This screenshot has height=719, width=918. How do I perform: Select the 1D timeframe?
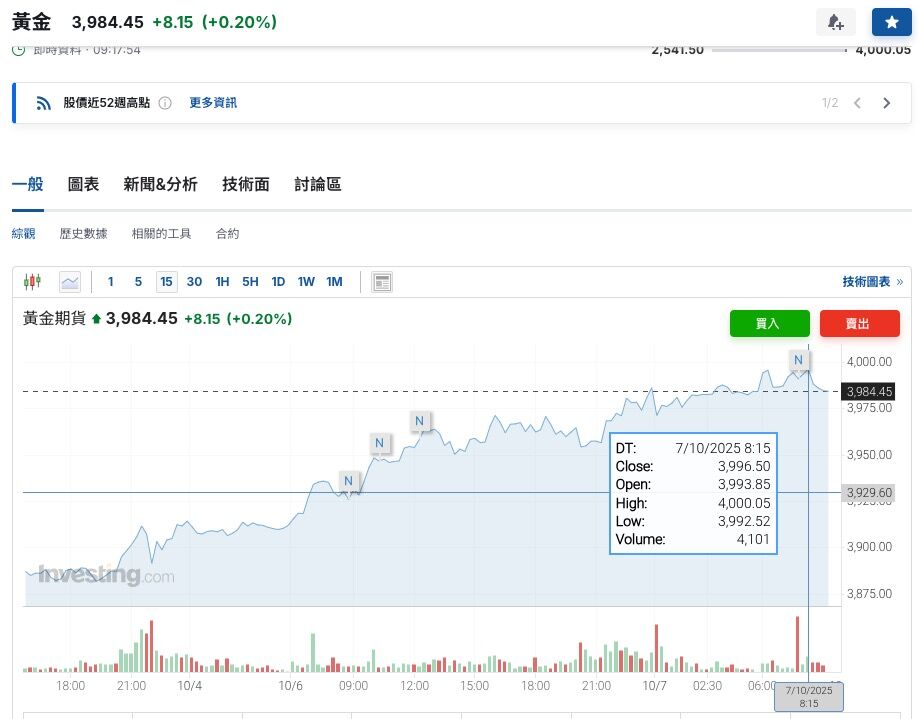pos(278,281)
